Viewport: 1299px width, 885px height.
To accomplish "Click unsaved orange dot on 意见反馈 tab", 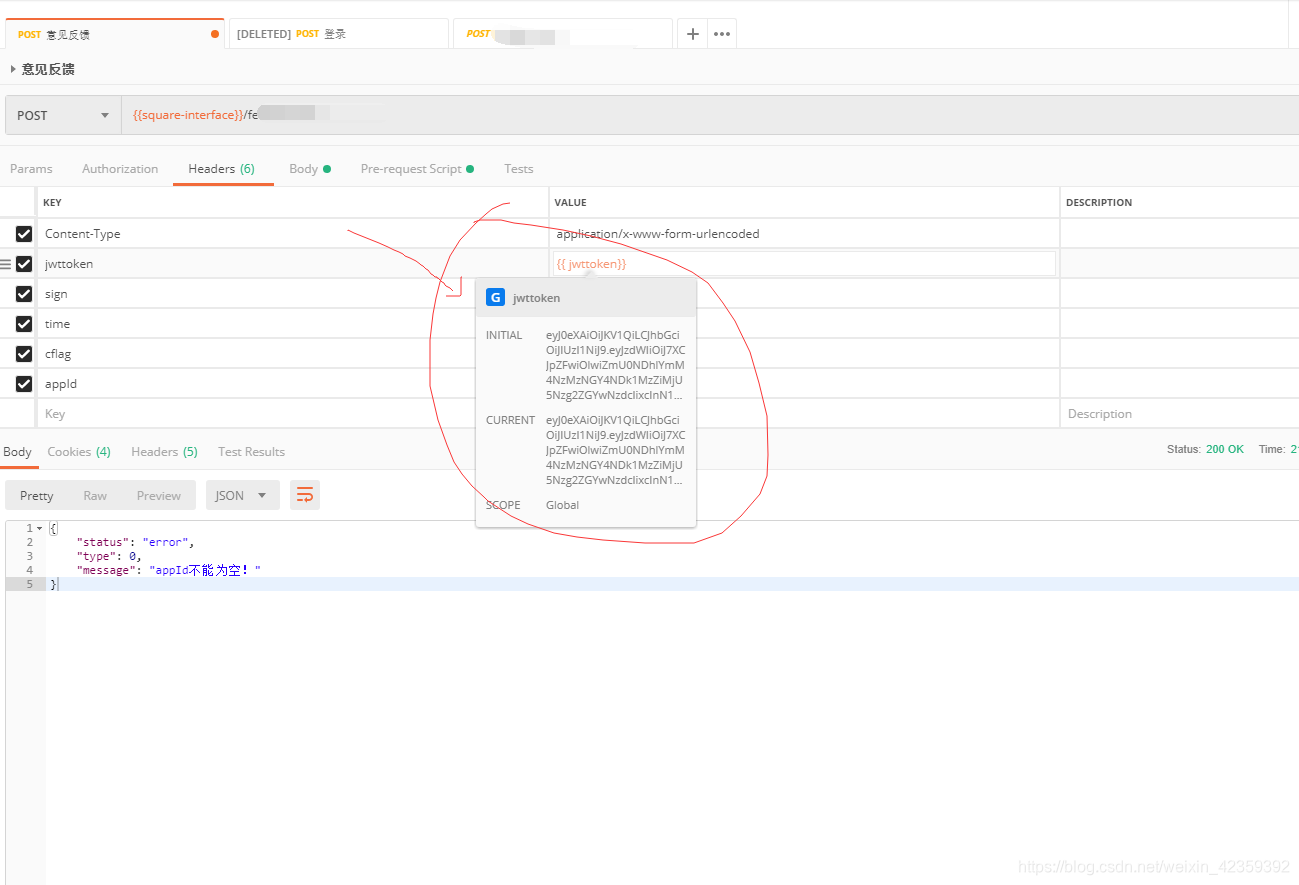I will (x=215, y=34).
